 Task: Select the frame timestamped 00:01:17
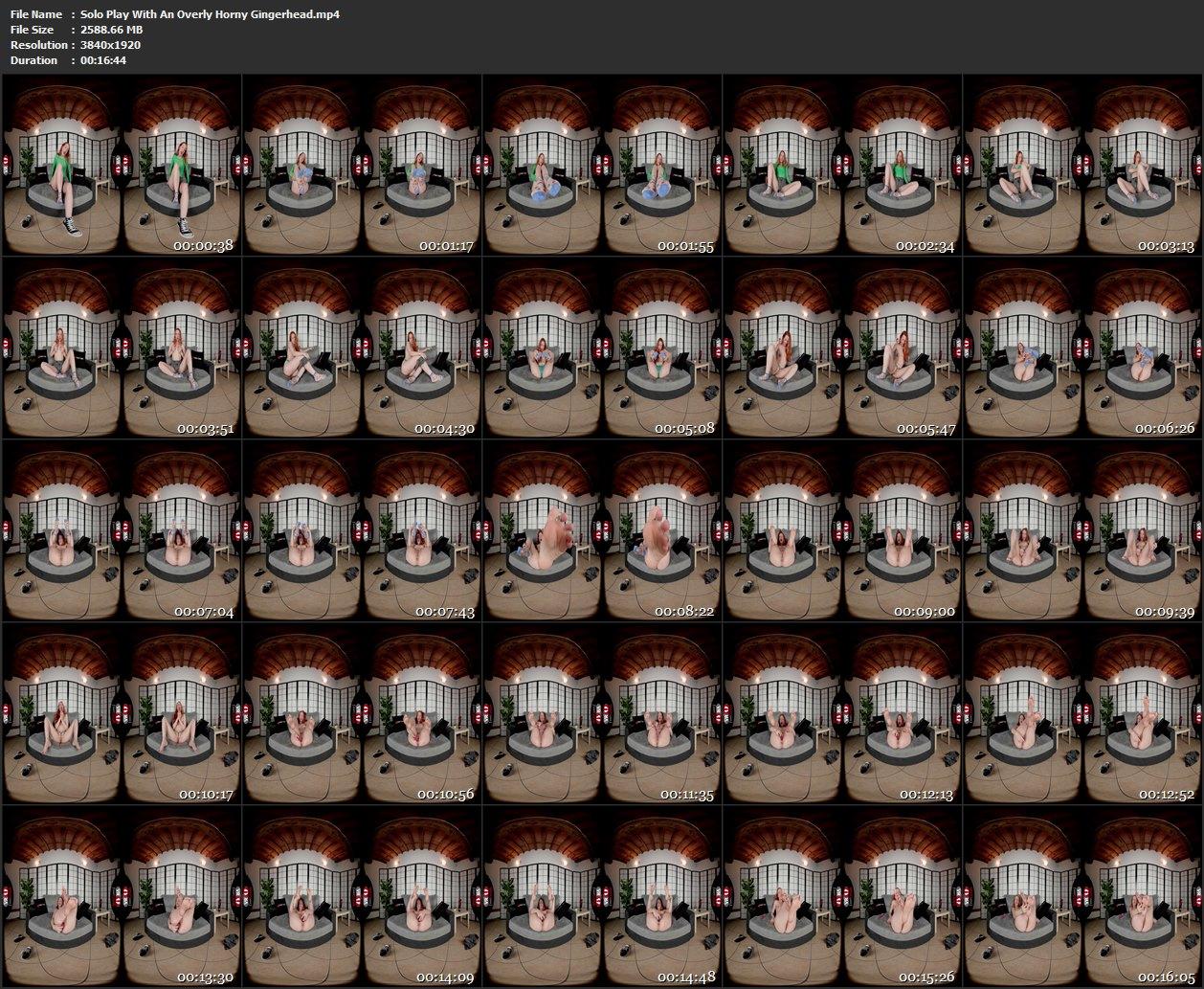pos(362,166)
